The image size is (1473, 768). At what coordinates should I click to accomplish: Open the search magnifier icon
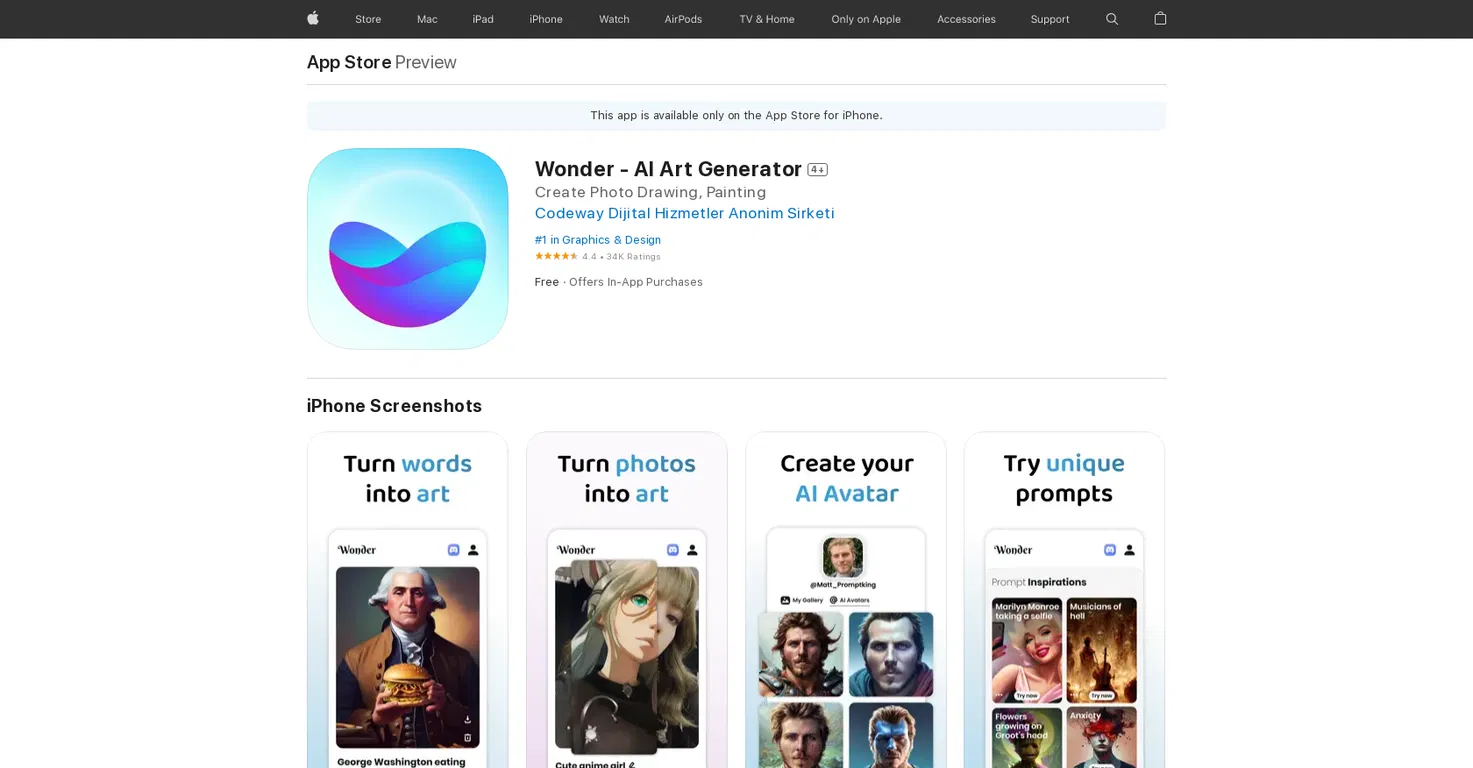coord(1111,19)
